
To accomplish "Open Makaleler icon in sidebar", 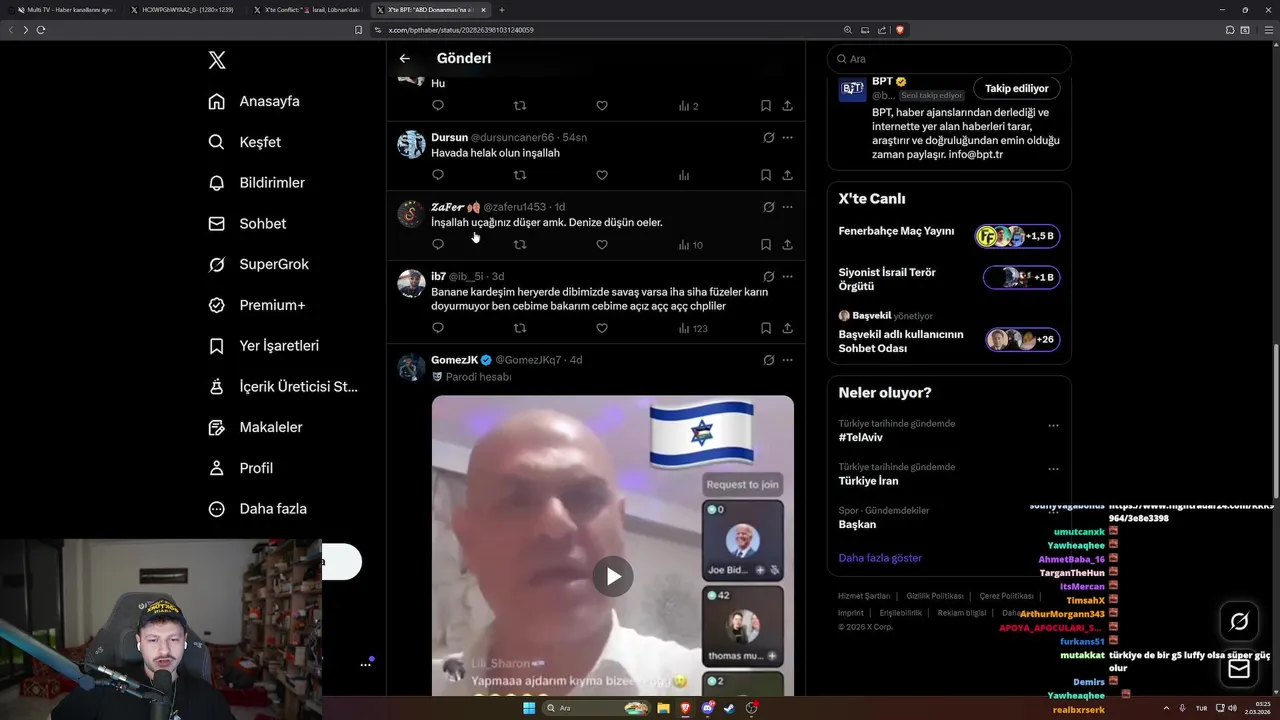I will coord(216,427).
